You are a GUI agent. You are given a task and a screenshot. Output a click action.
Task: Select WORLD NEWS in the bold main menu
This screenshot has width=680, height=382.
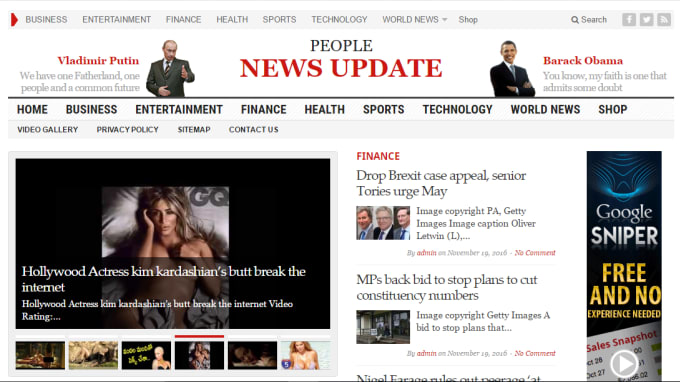coord(545,110)
